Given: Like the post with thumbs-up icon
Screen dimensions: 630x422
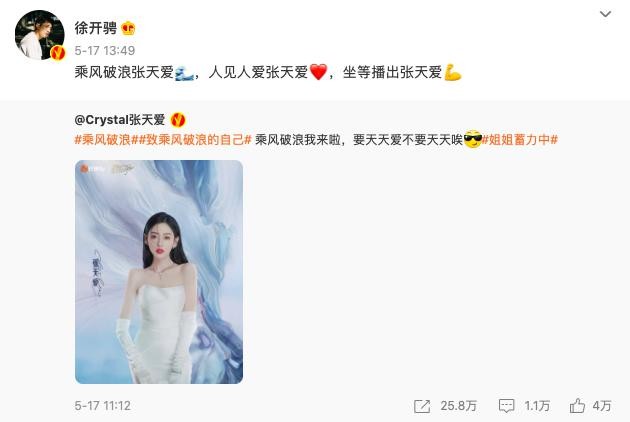Looking at the screenshot, I should [x=577, y=406].
